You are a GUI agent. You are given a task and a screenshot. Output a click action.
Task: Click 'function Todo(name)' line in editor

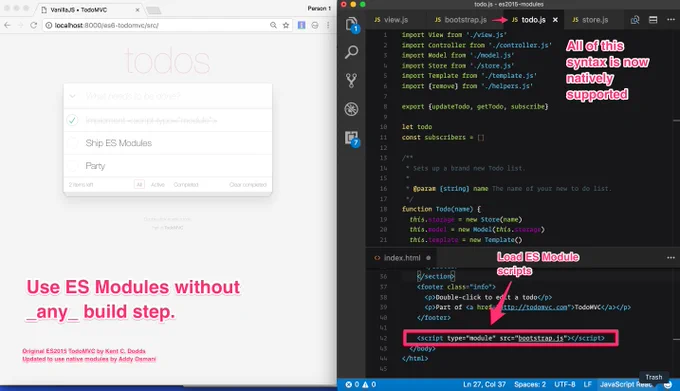(x=441, y=209)
